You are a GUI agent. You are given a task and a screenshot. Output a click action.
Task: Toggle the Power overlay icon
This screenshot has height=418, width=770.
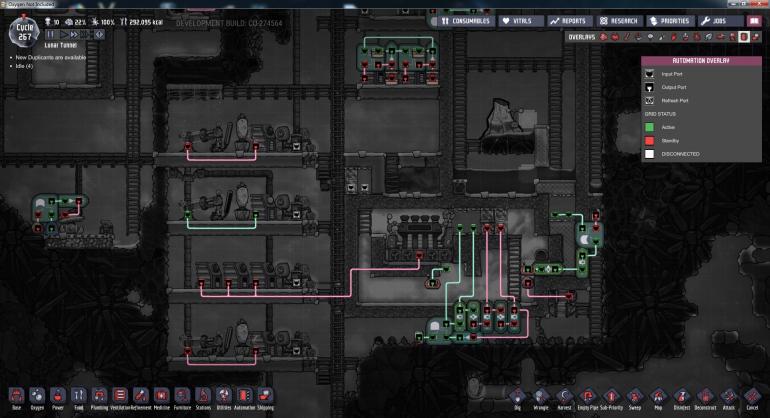click(615, 37)
